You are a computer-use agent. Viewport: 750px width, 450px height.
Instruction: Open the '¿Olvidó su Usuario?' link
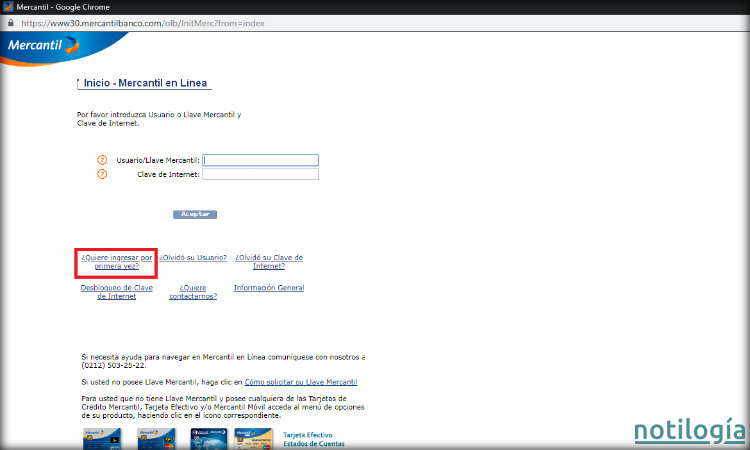point(193,257)
